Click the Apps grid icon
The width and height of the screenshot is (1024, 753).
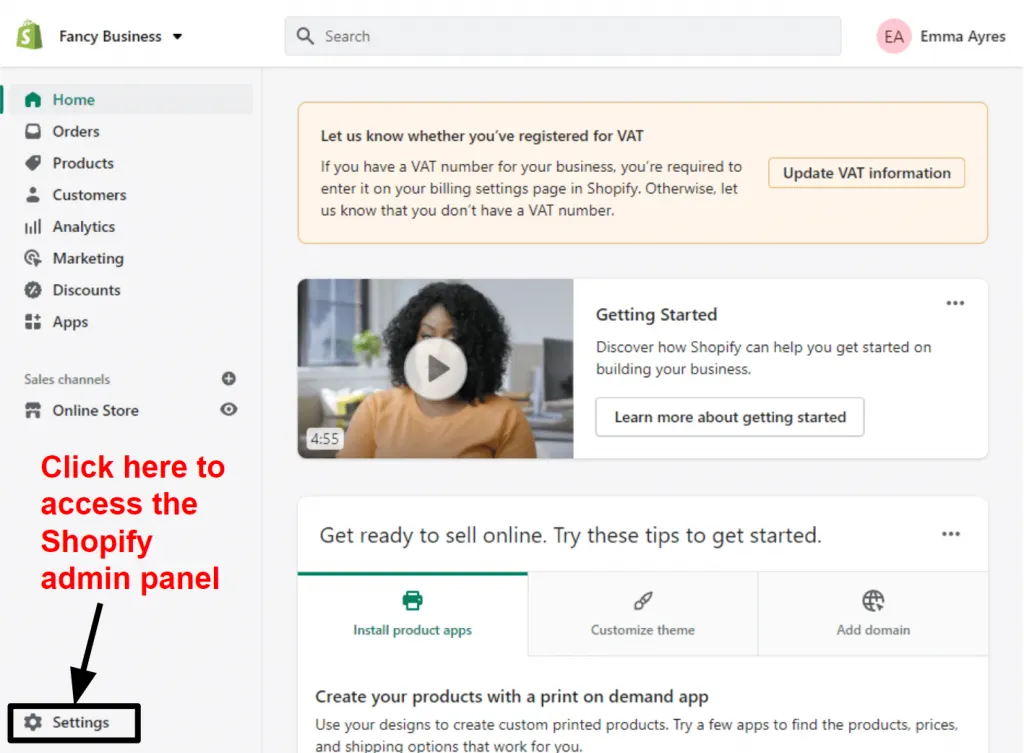click(33, 321)
